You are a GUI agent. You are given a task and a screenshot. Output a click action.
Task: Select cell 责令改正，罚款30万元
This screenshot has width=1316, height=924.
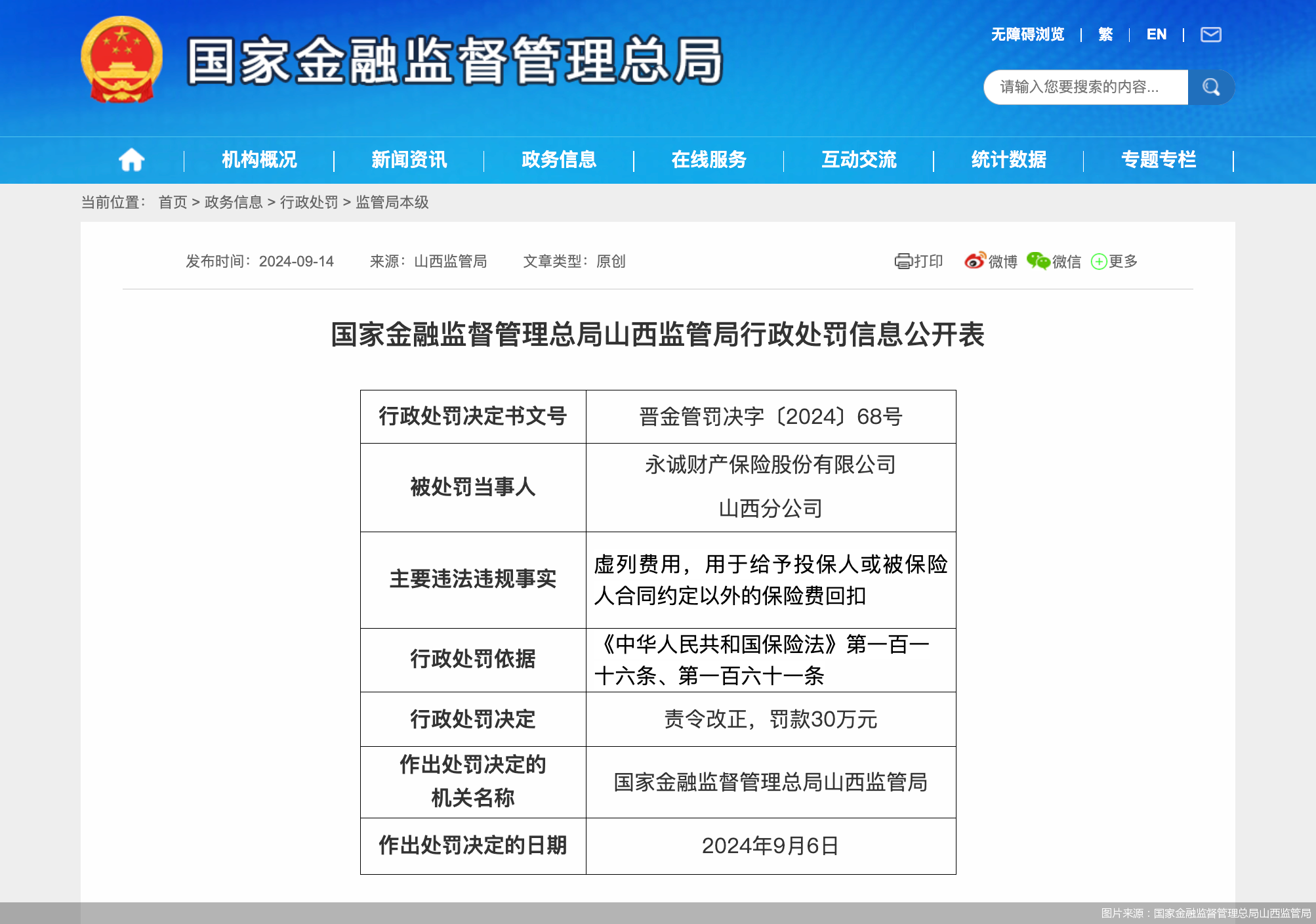coord(771,719)
